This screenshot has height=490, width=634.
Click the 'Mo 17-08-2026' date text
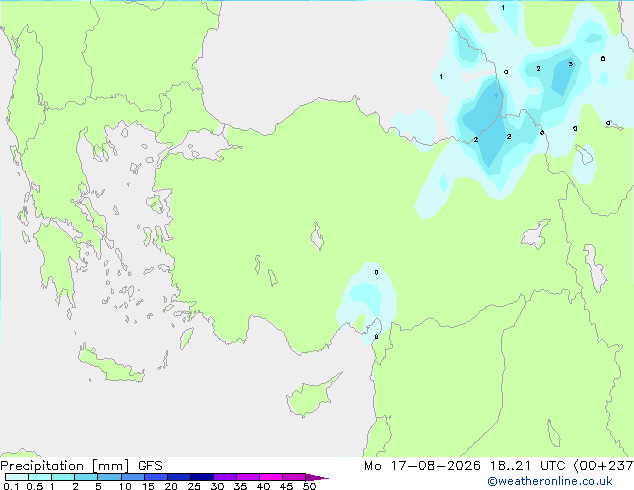[x=422, y=466]
